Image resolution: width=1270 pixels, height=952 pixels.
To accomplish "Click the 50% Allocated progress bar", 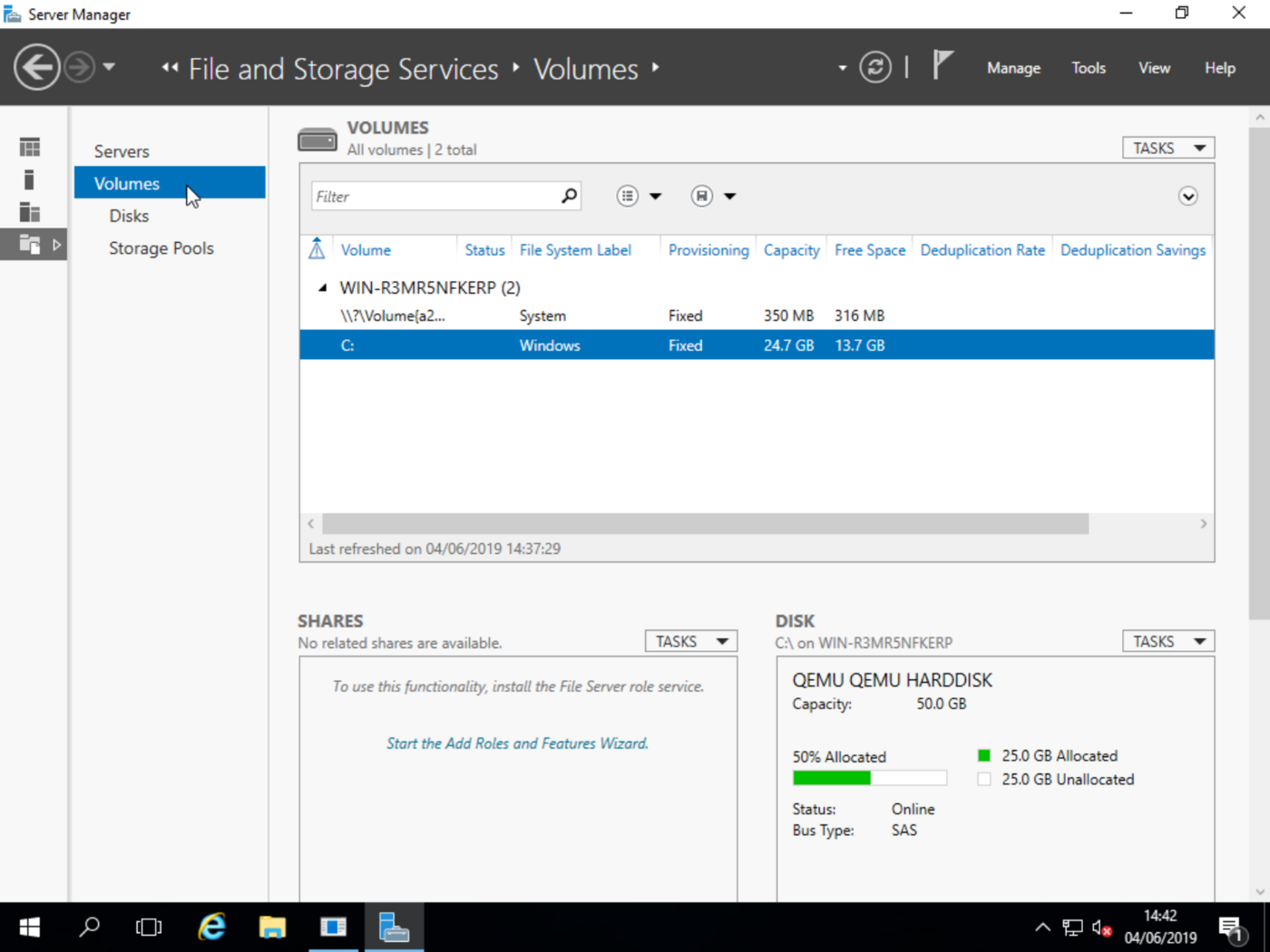I will [x=869, y=777].
